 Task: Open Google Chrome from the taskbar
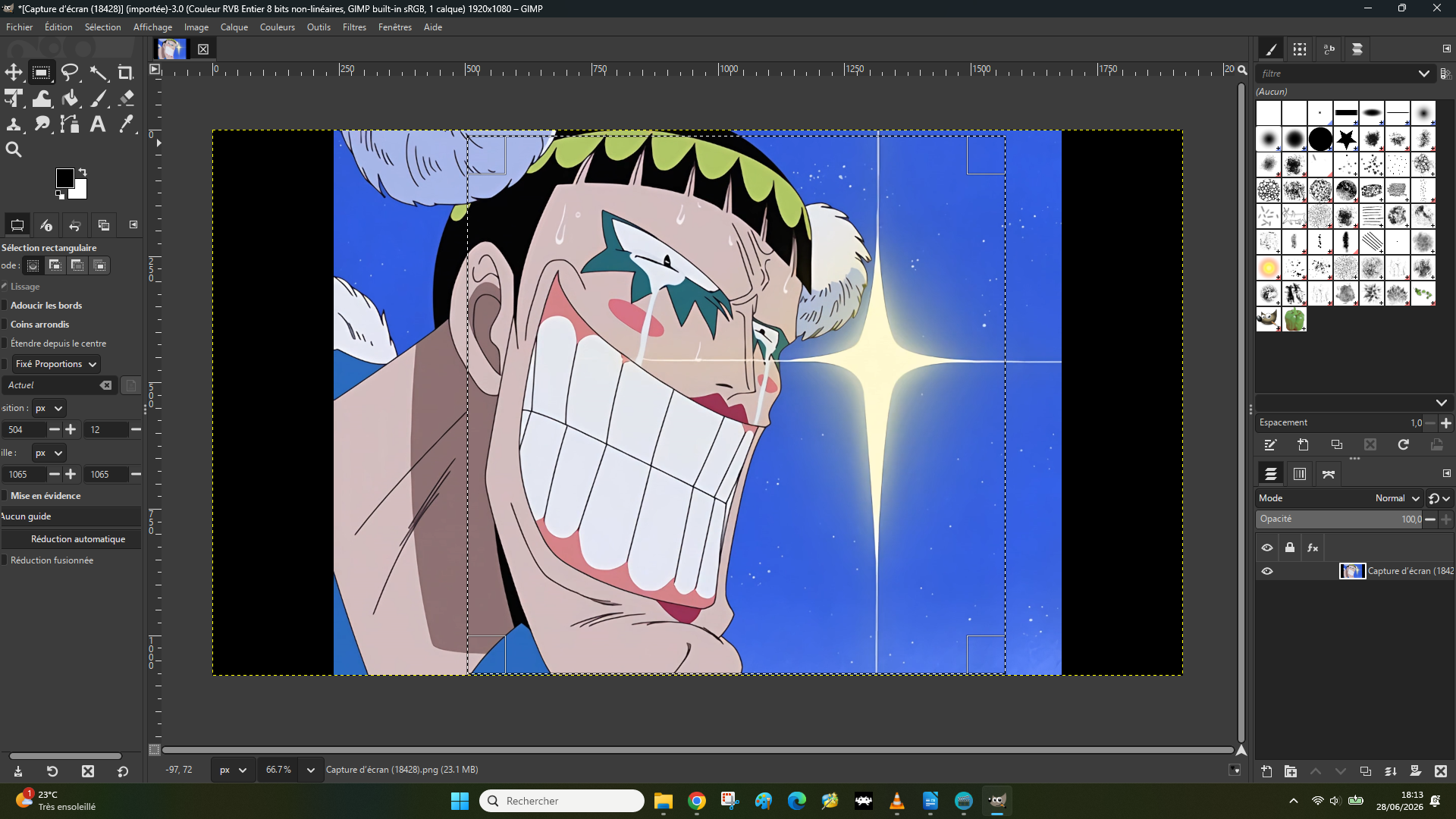(697, 801)
